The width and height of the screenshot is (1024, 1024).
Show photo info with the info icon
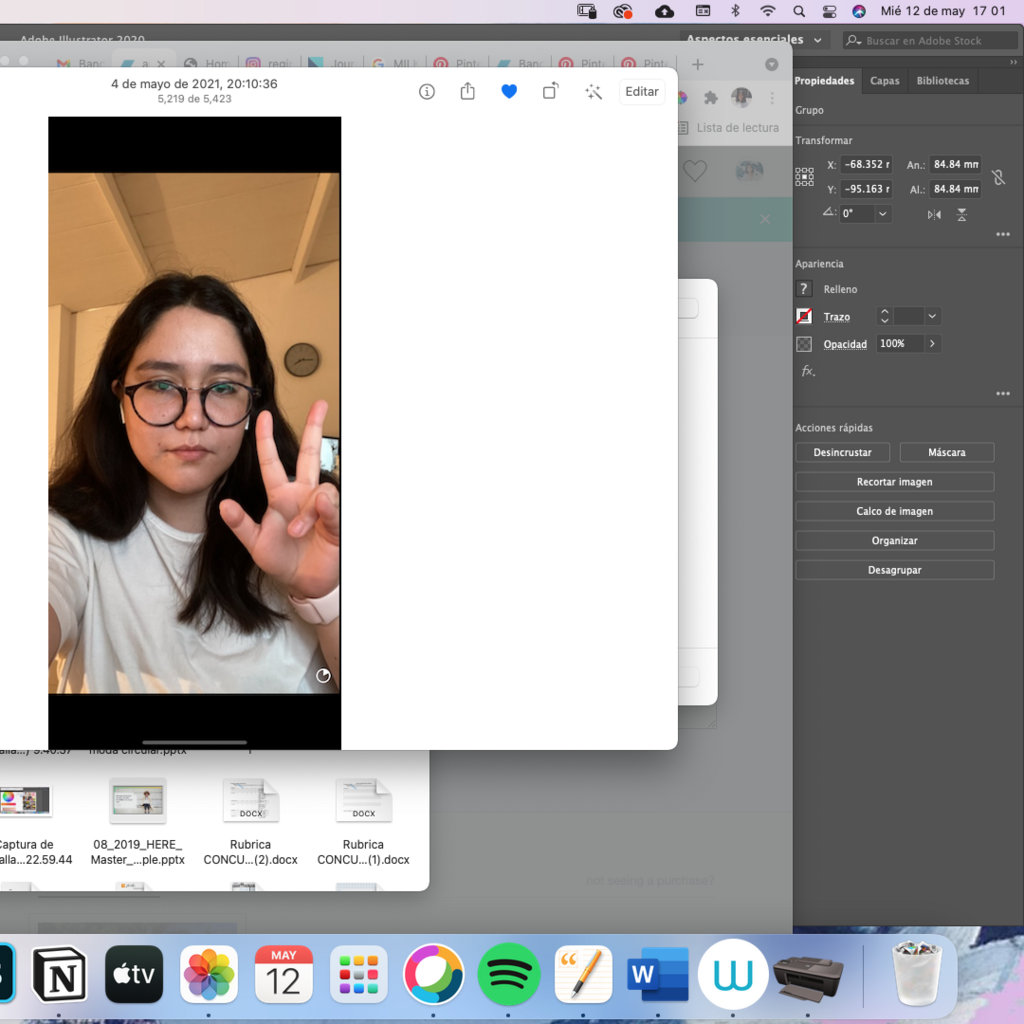pyautogui.click(x=427, y=92)
